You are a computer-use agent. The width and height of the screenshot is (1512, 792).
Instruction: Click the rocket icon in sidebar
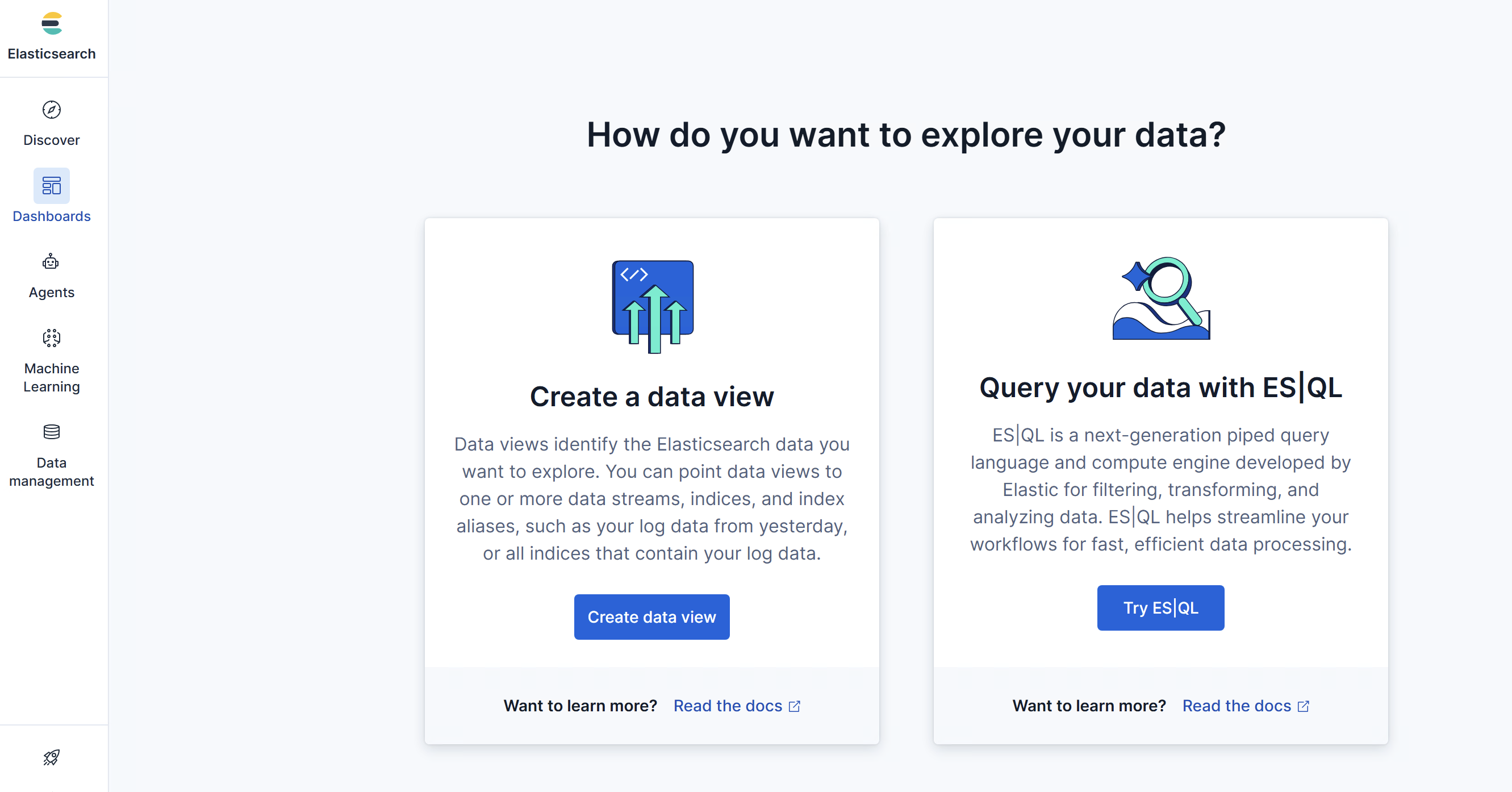[x=52, y=757]
